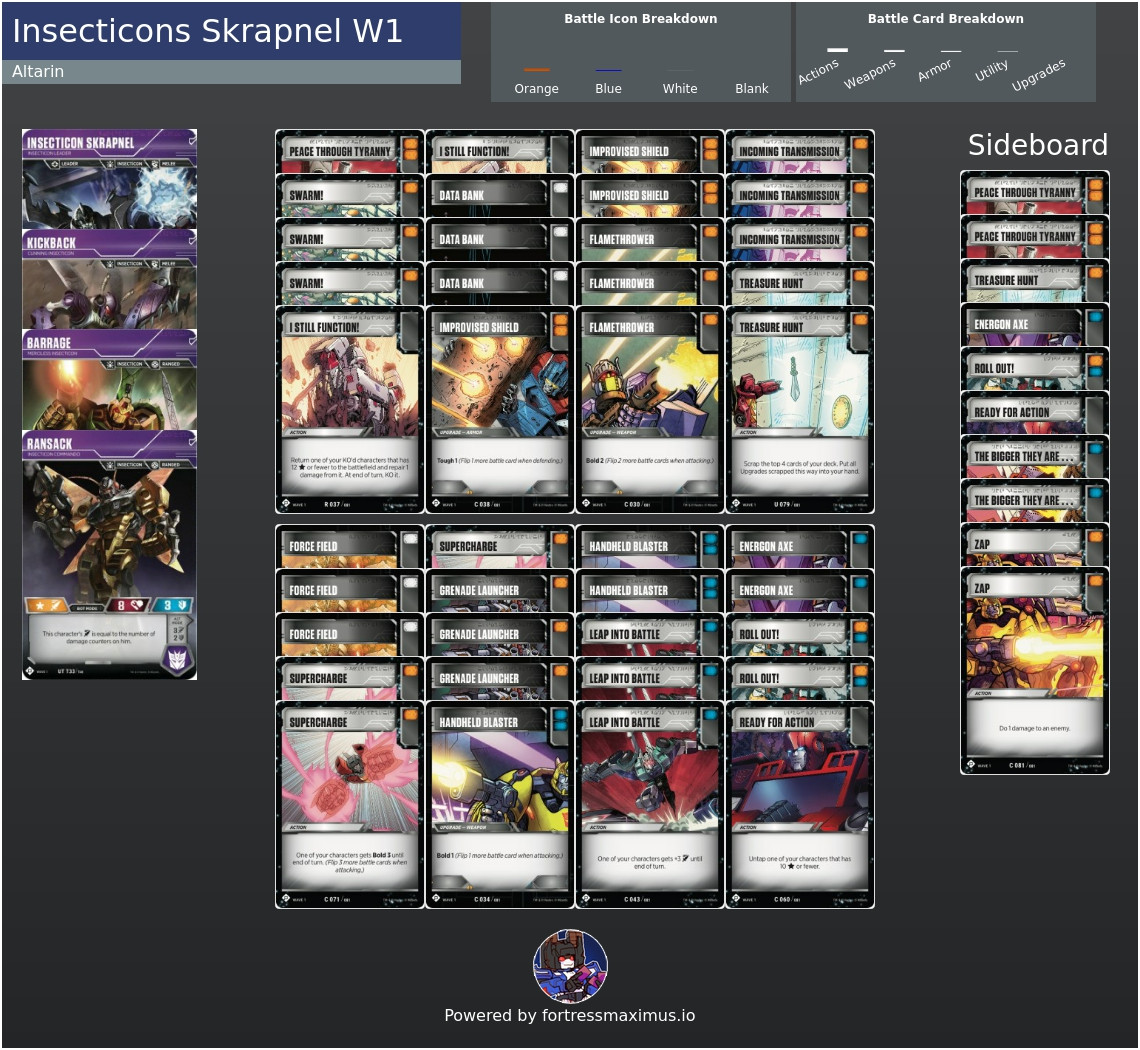1140x1050 pixels.
Task: Click the Actions breakdown label
Action: coord(819,71)
